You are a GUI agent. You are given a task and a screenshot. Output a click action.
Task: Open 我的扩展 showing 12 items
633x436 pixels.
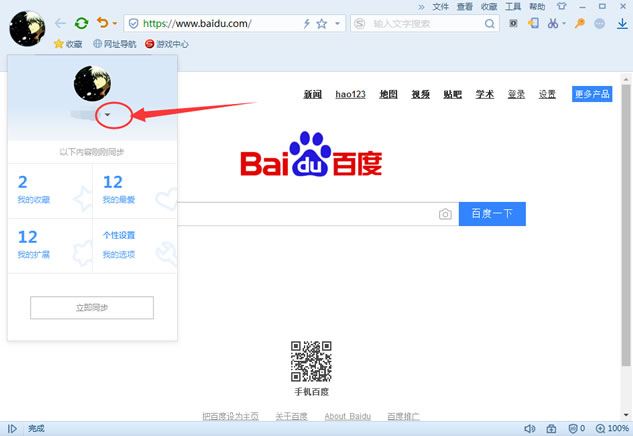click(50, 246)
